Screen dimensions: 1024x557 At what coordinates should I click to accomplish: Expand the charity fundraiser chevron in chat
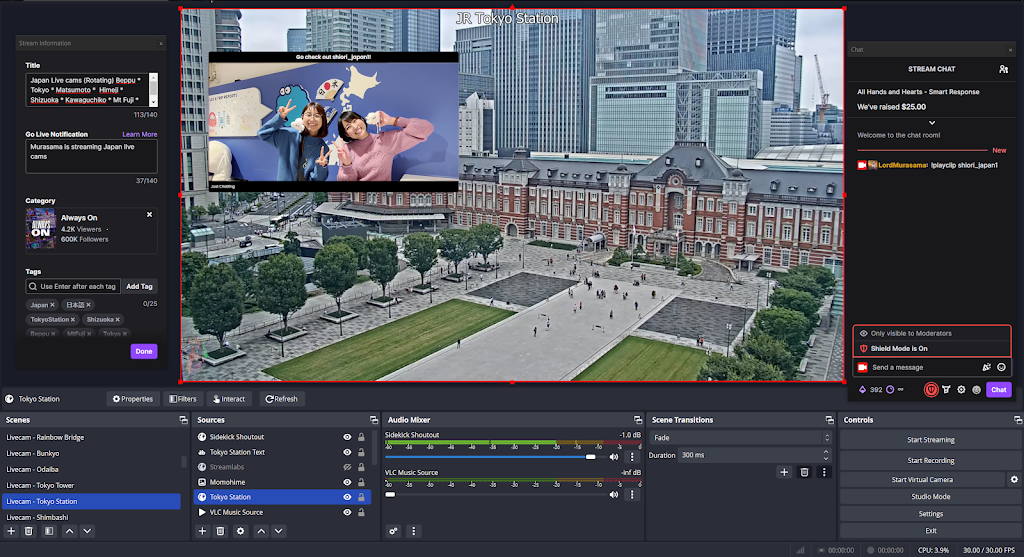pyautogui.click(x=932, y=122)
